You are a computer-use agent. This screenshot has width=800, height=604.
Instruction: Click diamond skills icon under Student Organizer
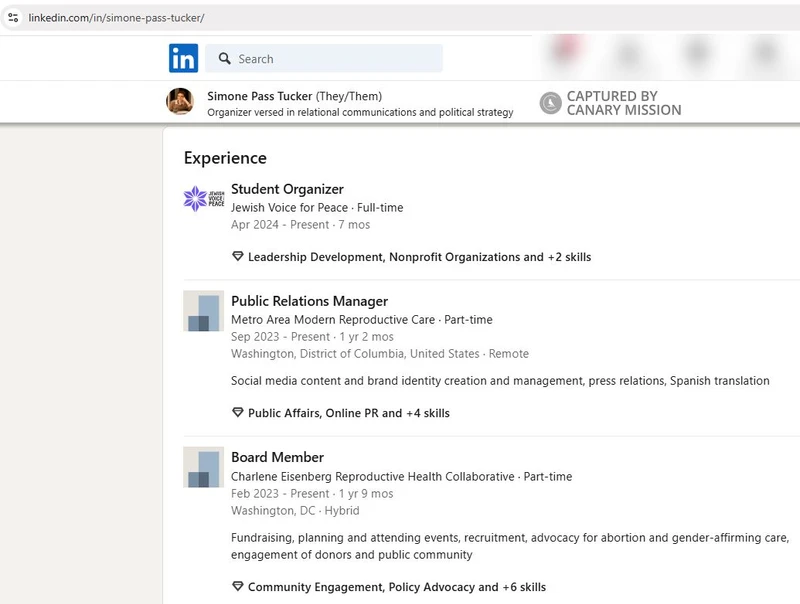tap(238, 256)
